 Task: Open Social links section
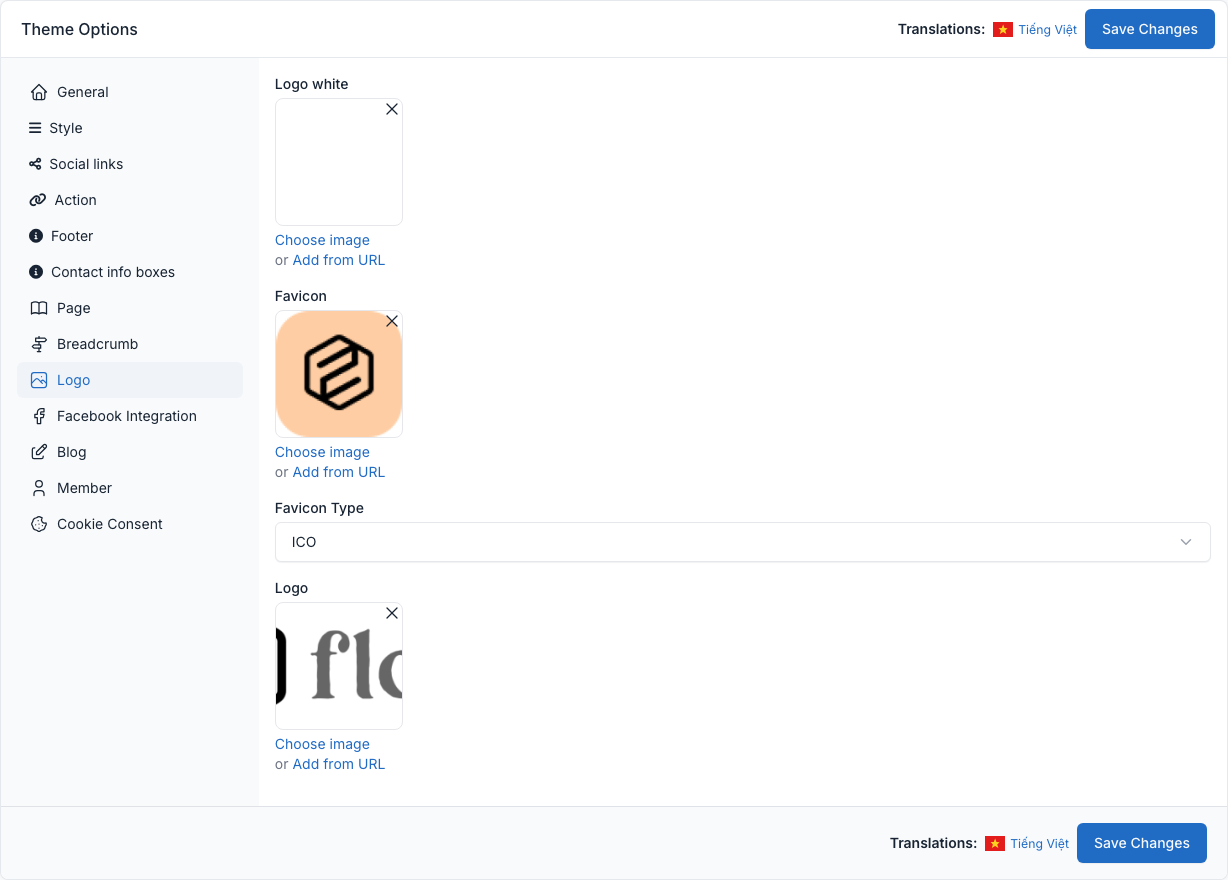pyautogui.click(x=130, y=164)
